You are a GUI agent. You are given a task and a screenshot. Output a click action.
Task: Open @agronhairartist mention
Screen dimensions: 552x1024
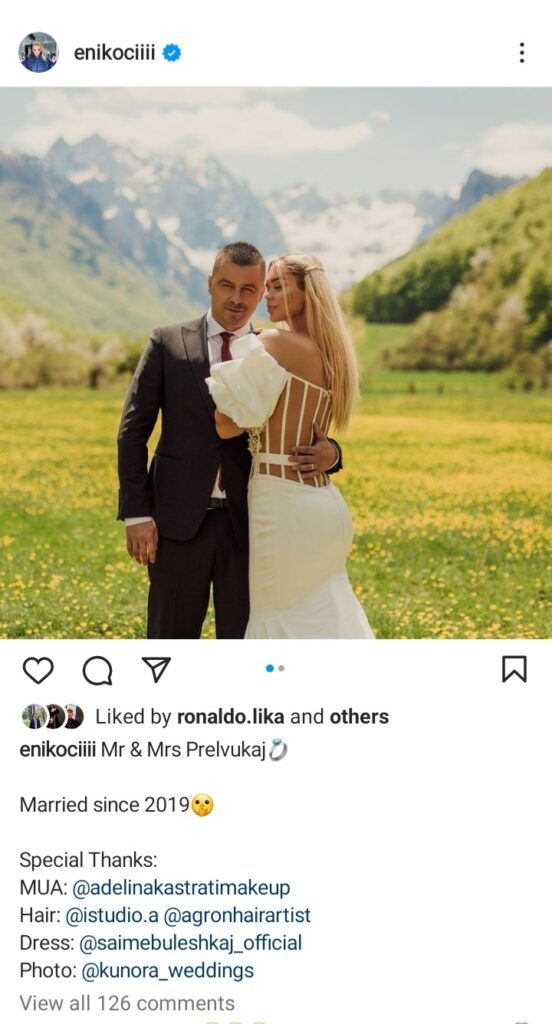[x=237, y=916]
